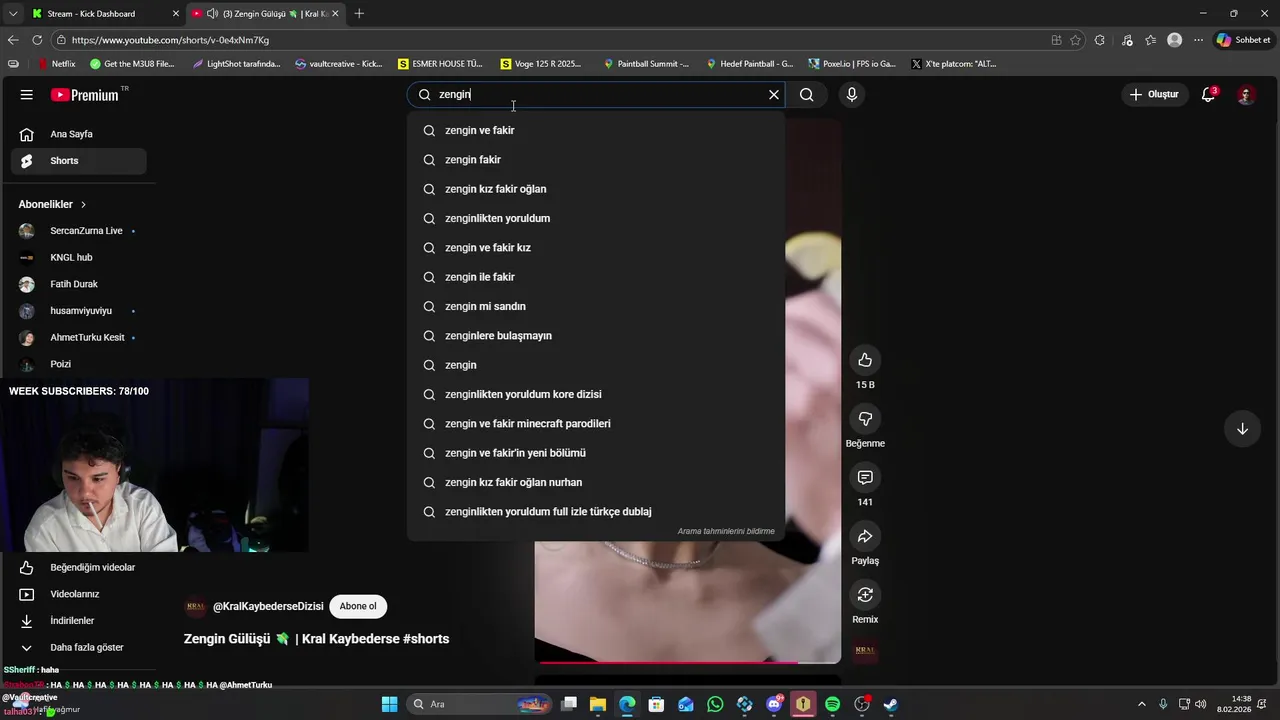
Task: Share the Short via Paylaş icon
Action: tap(865, 536)
